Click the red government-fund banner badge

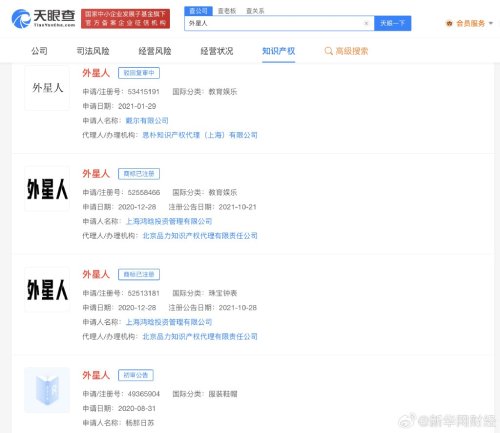coord(125,19)
